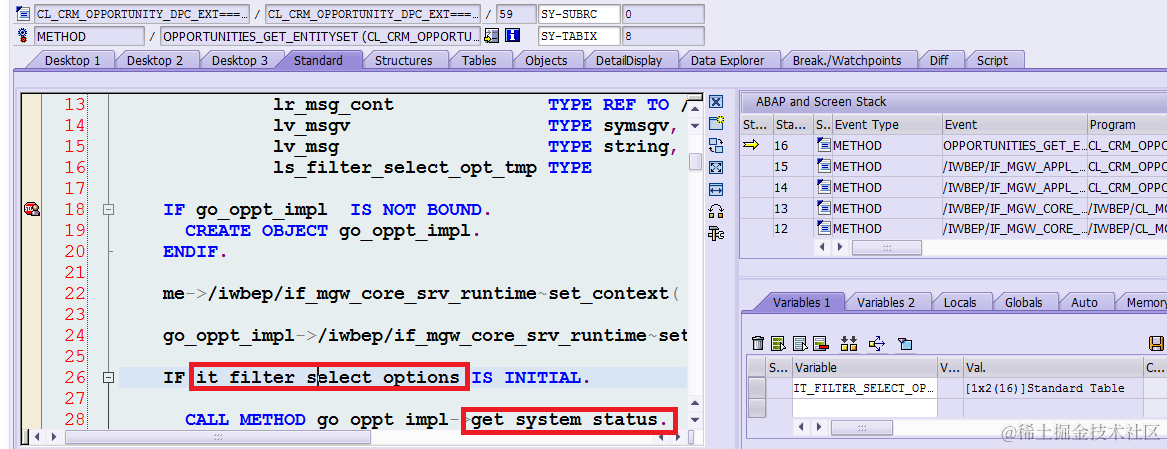
Task: Click the maximize horizontally tool icon
Action: click(716, 189)
